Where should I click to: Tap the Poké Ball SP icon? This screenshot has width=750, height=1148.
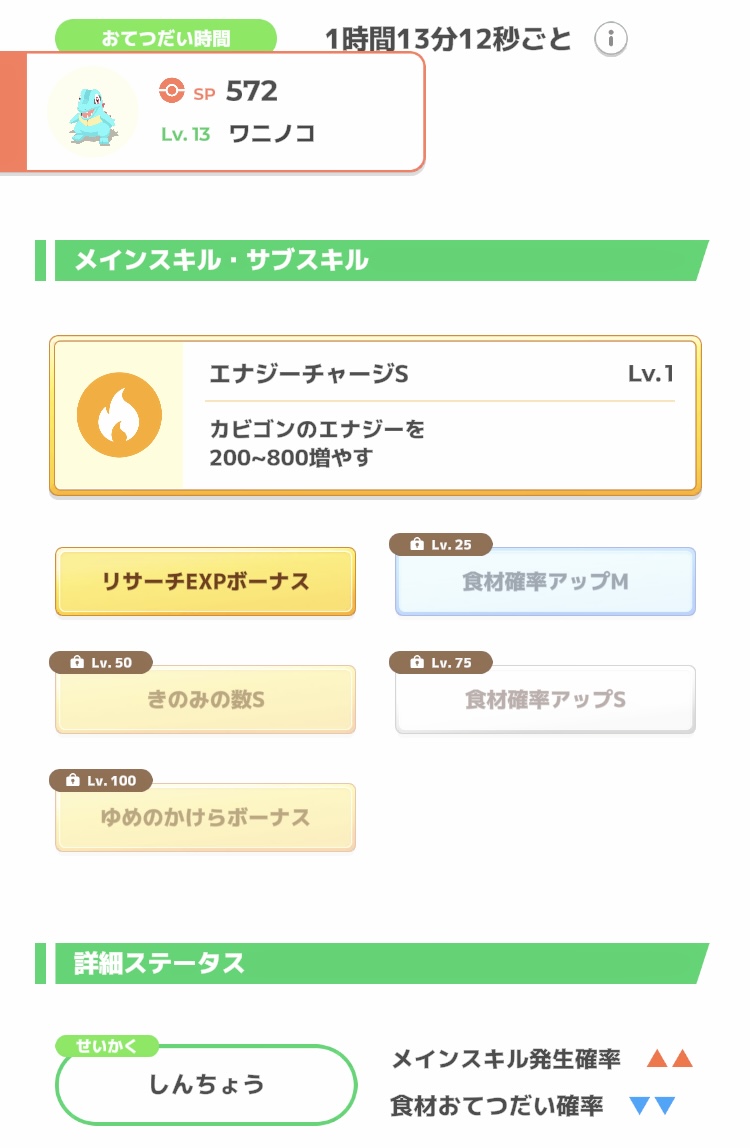pos(172,91)
